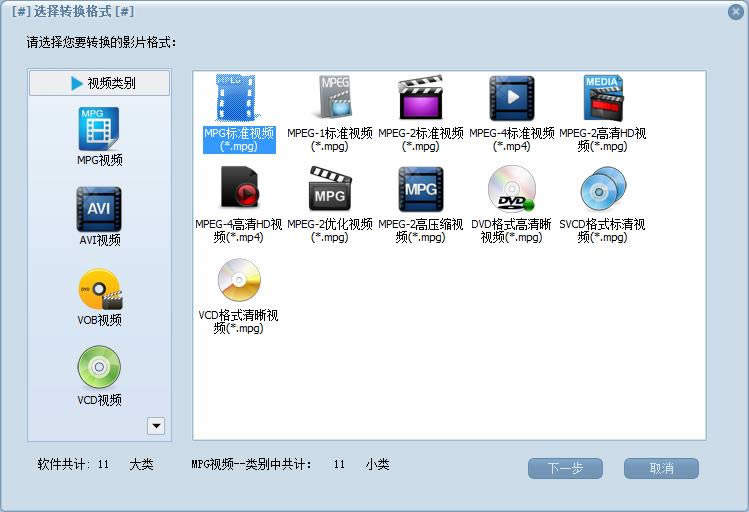The height and width of the screenshot is (512, 749).
Task: Click the 软件共计 status text
Action: [x=62, y=464]
